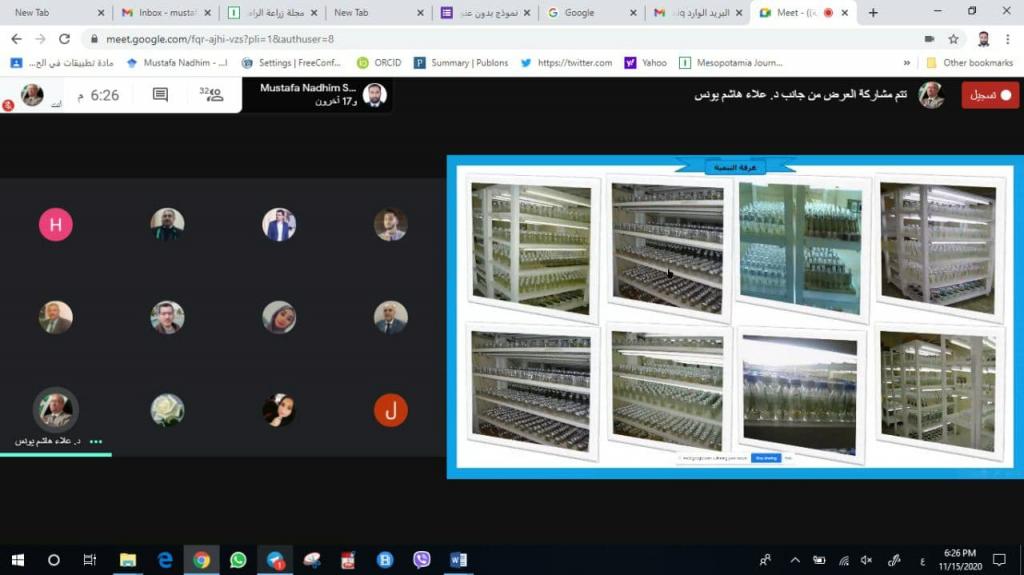Image resolution: width=1024 pixels, height=575 pixels.
Task: Expand the bookmarks overflow chevron
Action: pyautogui.click(x=907, y=62)
